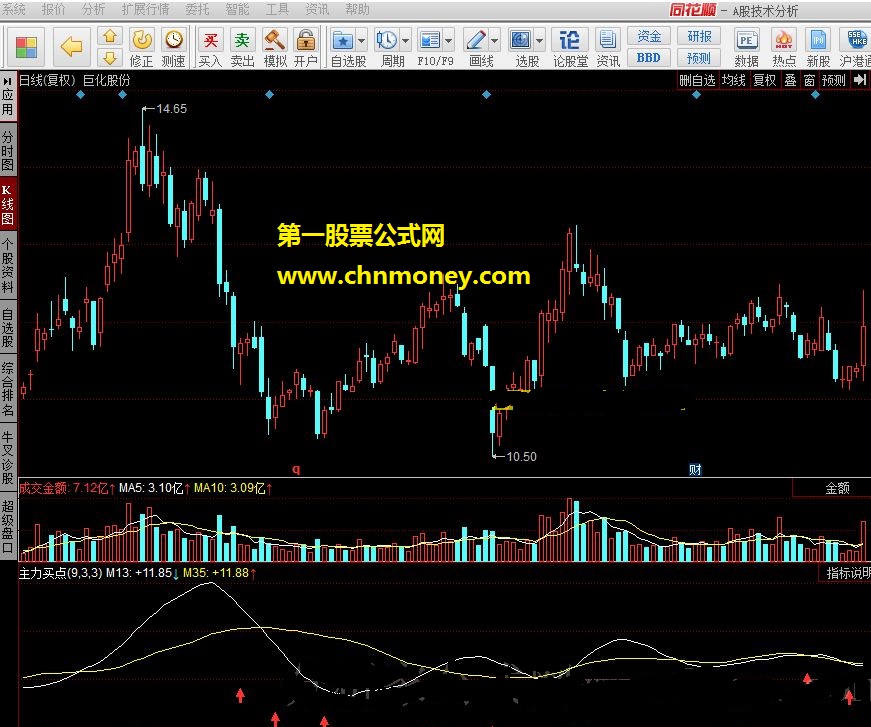871x727 pixels.
Task: Click the toolbar 预测 button
Action: (699, 57)
